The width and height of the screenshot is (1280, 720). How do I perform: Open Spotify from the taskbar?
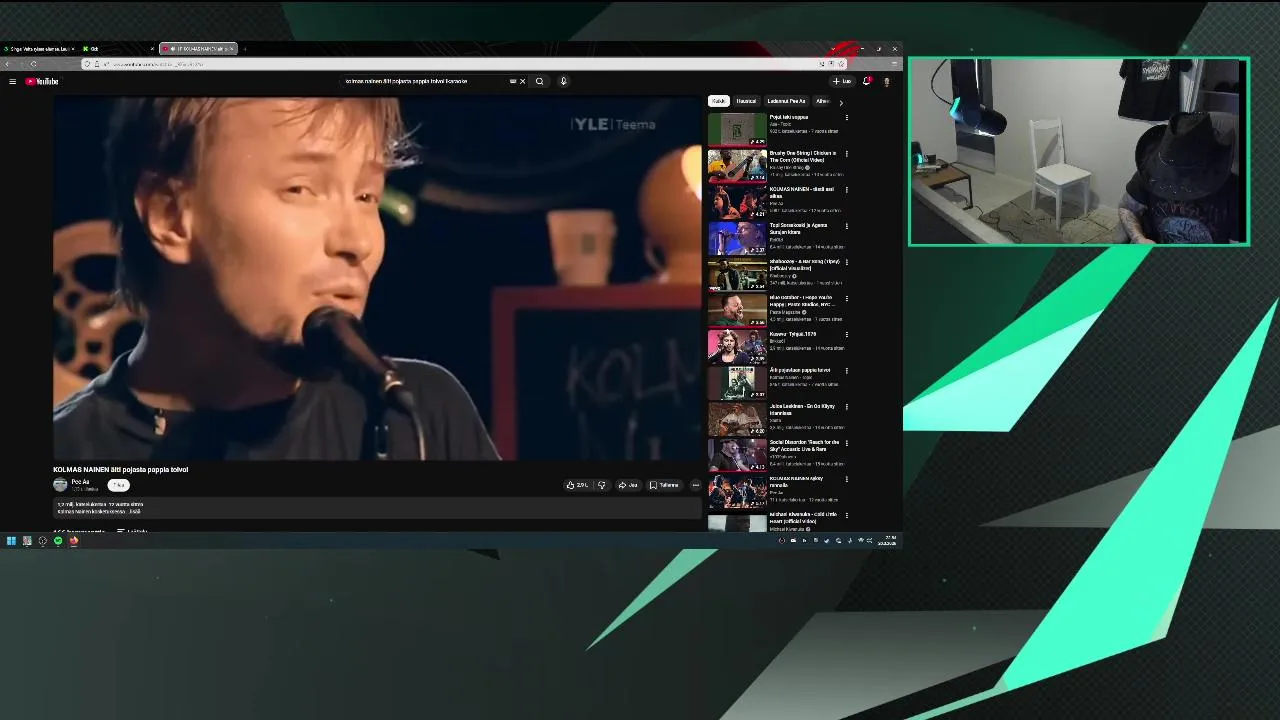click(58, 541)
